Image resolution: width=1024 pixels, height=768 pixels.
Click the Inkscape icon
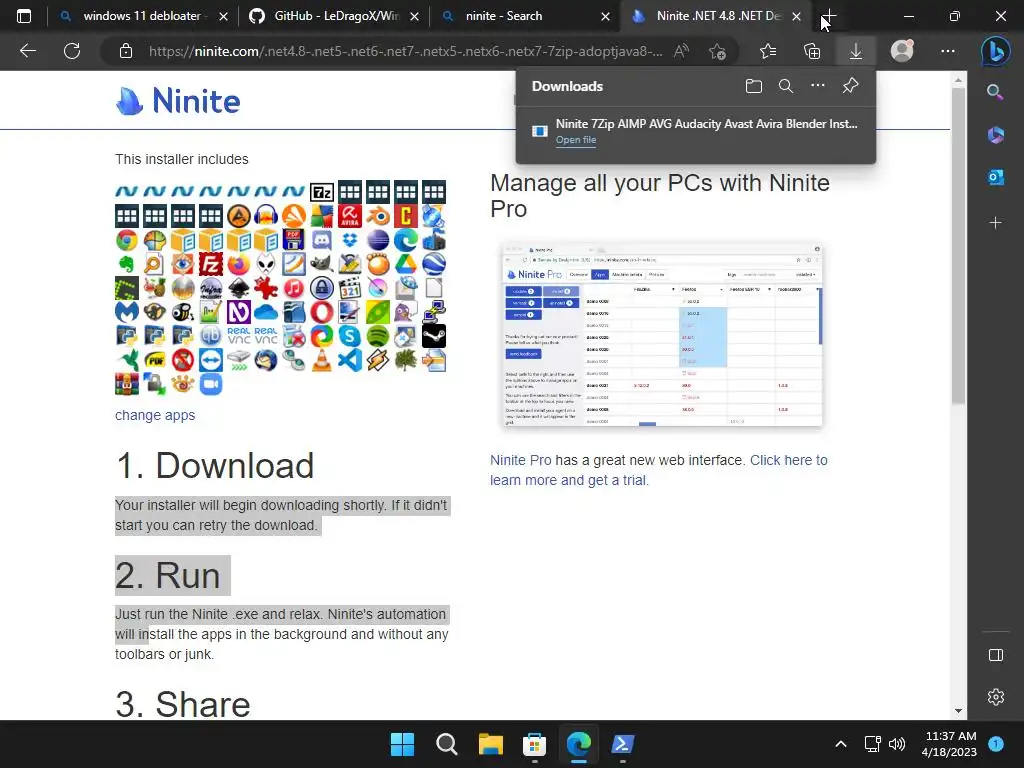pos(238,288)
